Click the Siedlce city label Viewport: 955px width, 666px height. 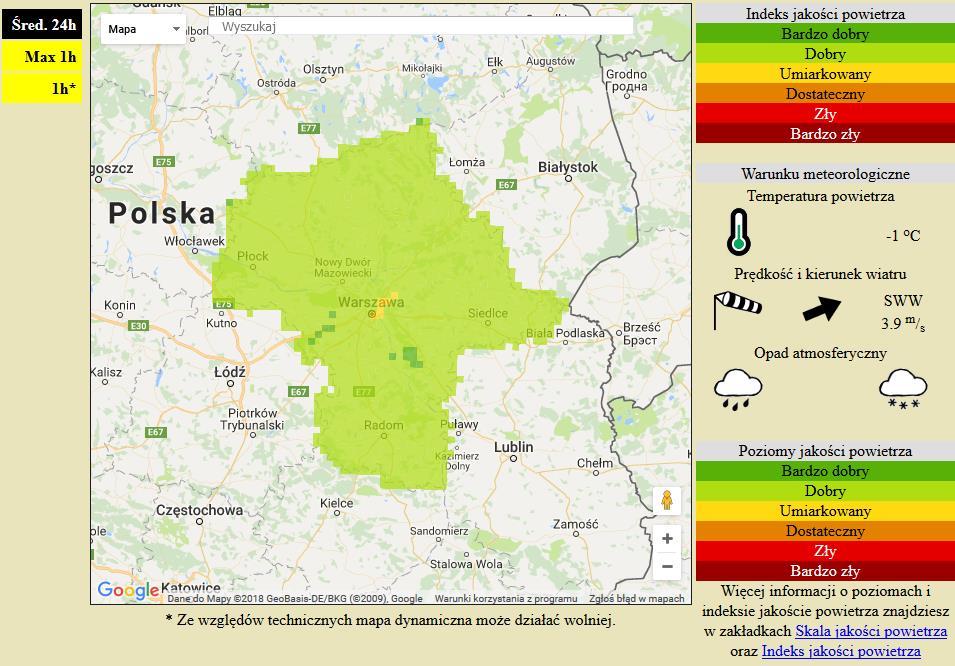point(488,313)
